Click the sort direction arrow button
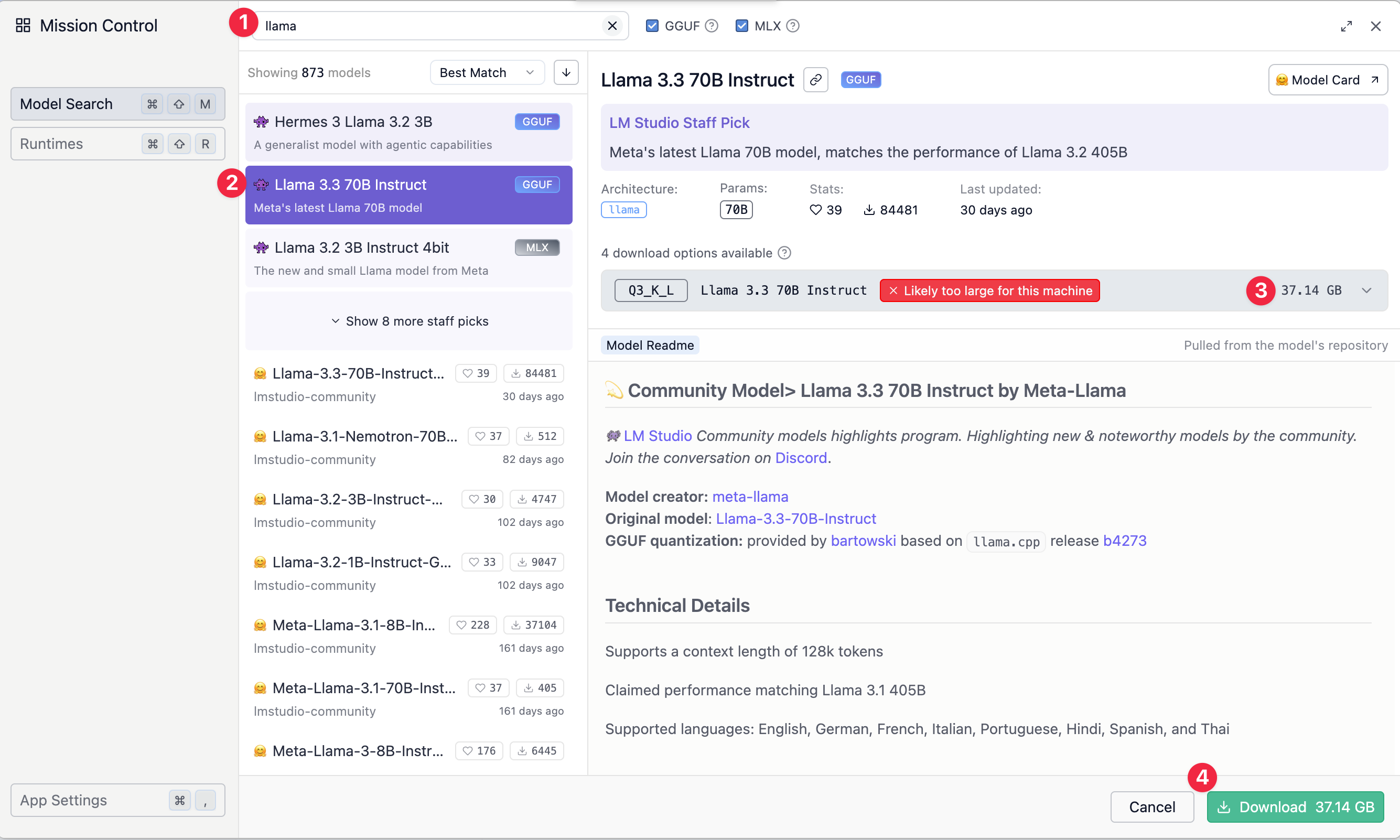The height and width of the screenshot is (840, 1400). (566, 72)
